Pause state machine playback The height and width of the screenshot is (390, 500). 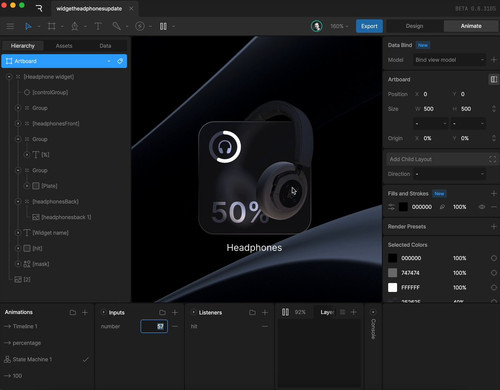[285, 312]
